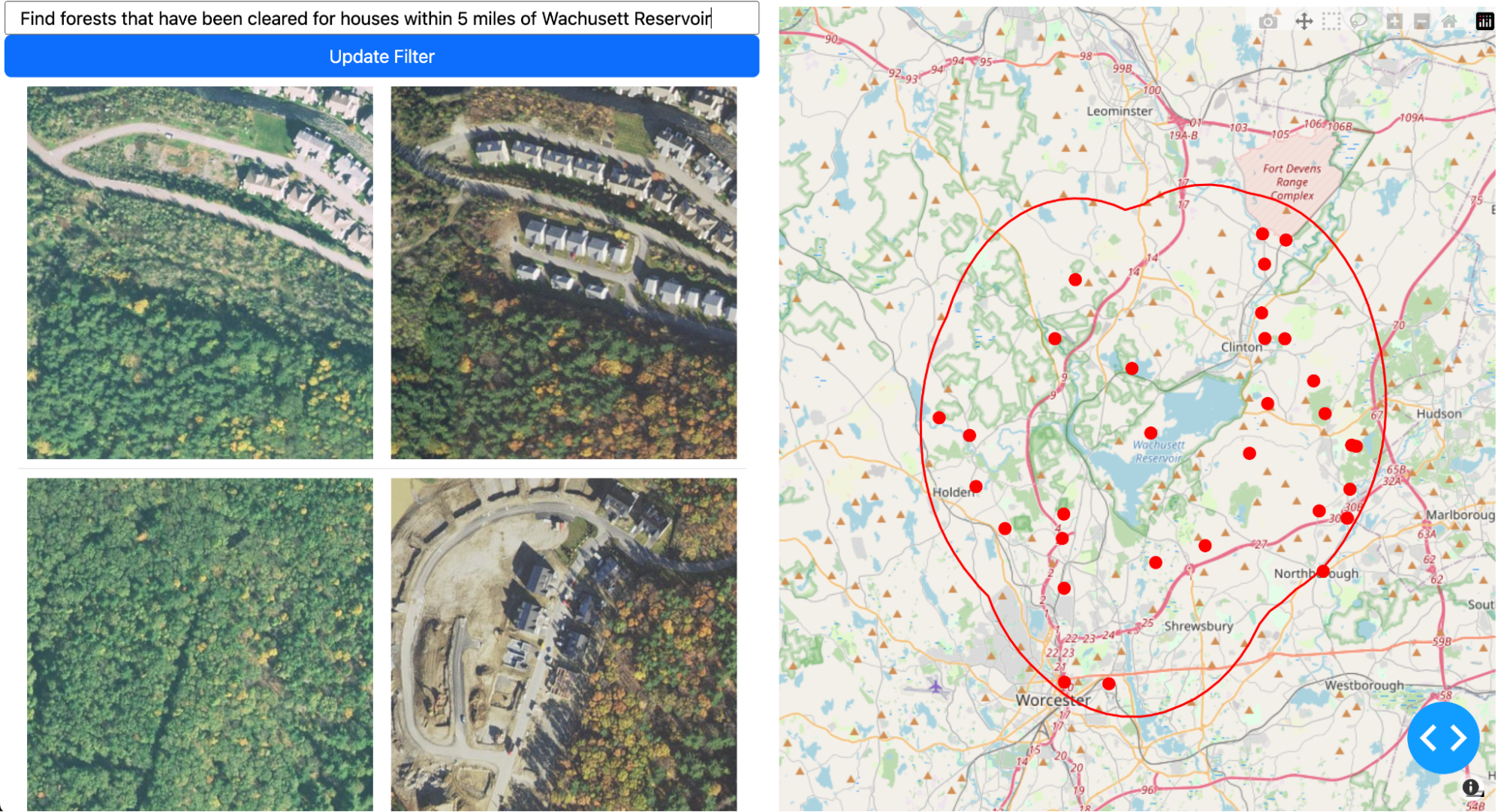Select the Pan tool in map toolbar

click(1304, 22)
